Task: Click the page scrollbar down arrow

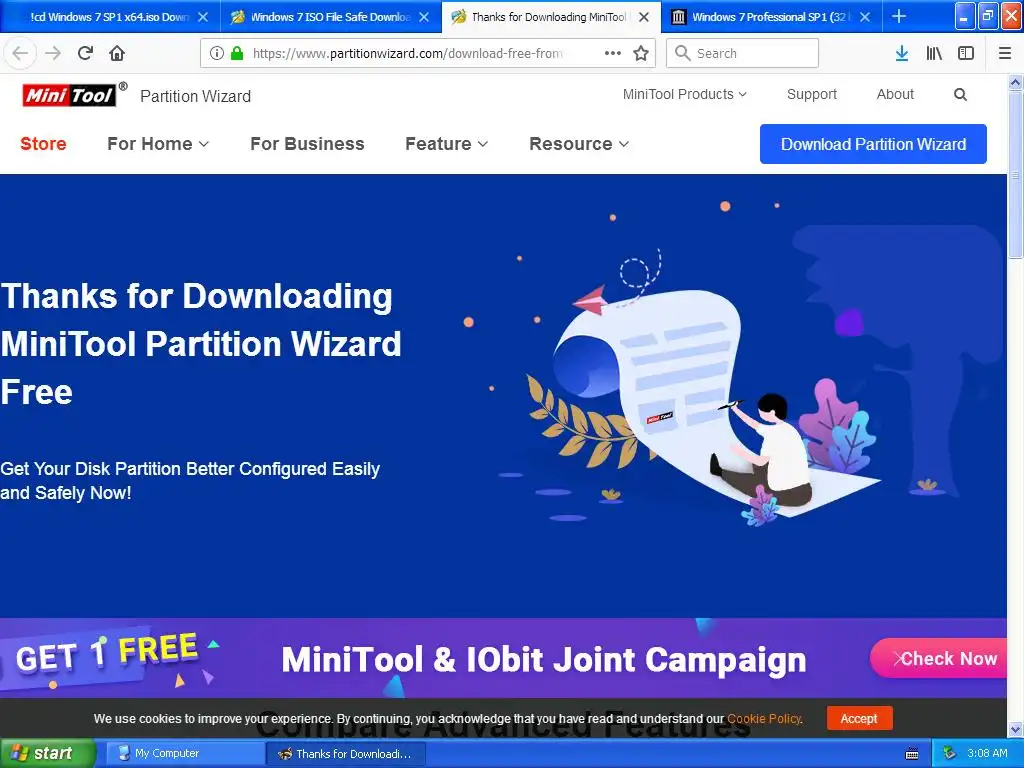Action: click(1015, 729)
